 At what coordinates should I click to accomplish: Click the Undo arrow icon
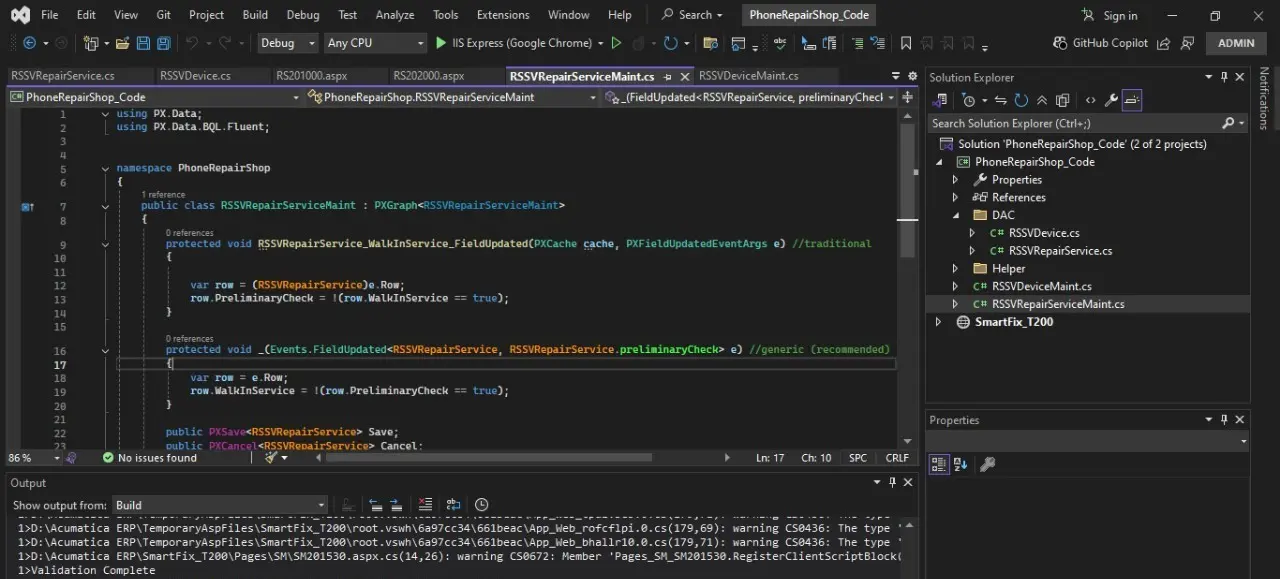tap(192, 43)
